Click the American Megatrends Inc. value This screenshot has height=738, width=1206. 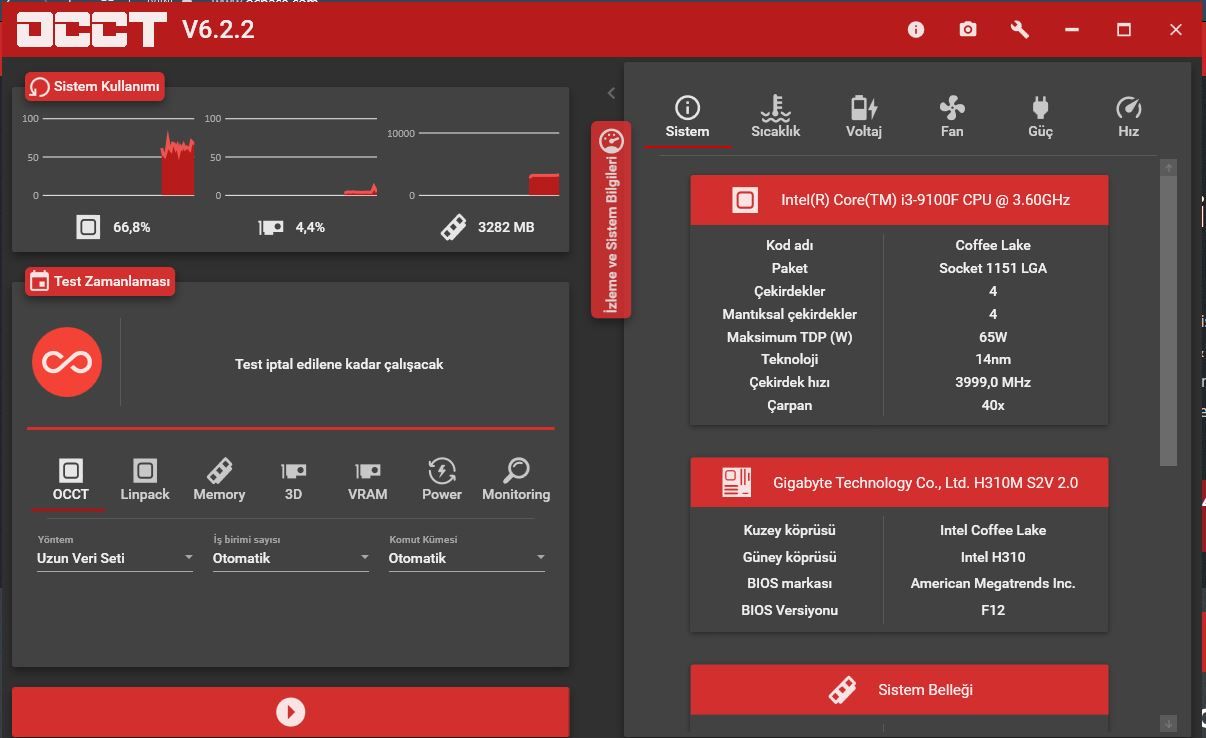(993, 583)
